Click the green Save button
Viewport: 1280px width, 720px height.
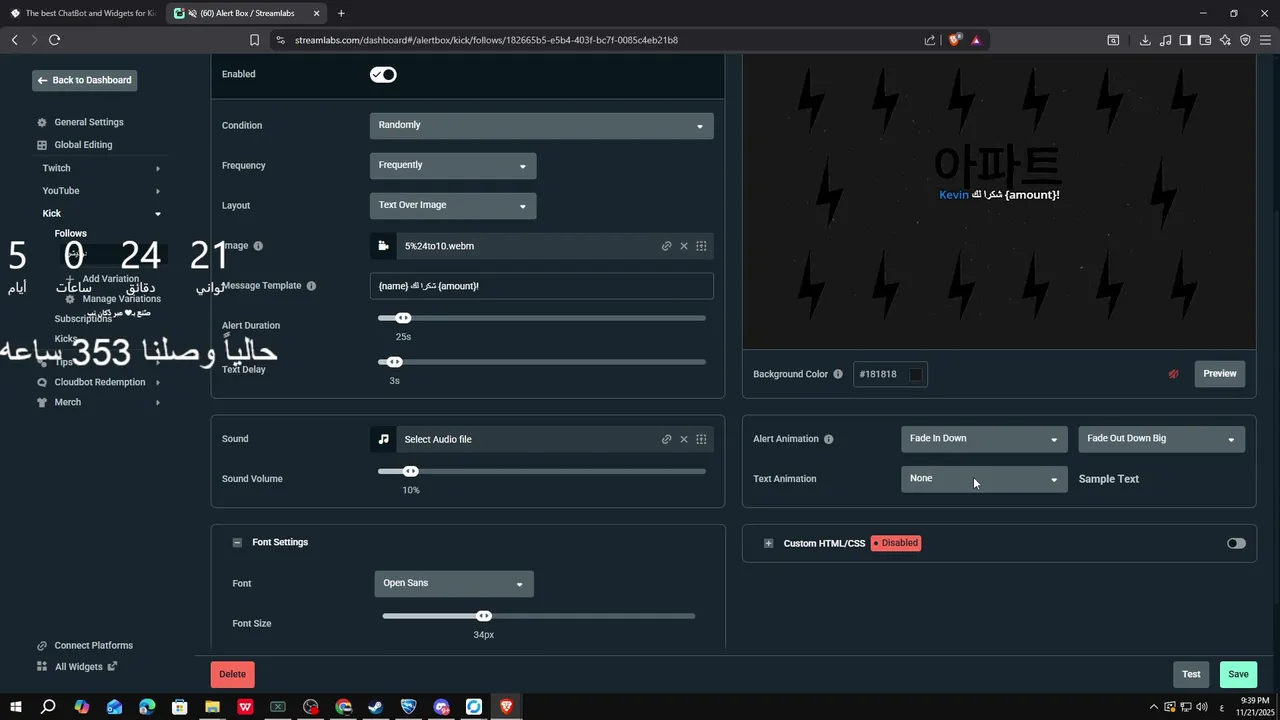point(1238,674)
